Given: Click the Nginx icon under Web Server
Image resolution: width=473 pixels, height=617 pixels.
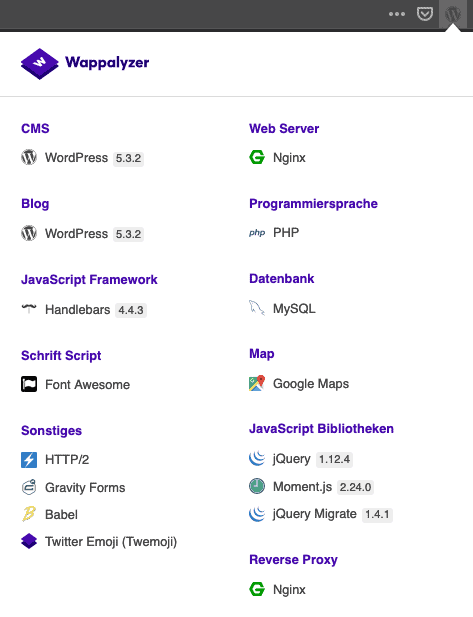Looking at the screenshot, I should click(257, 157).
